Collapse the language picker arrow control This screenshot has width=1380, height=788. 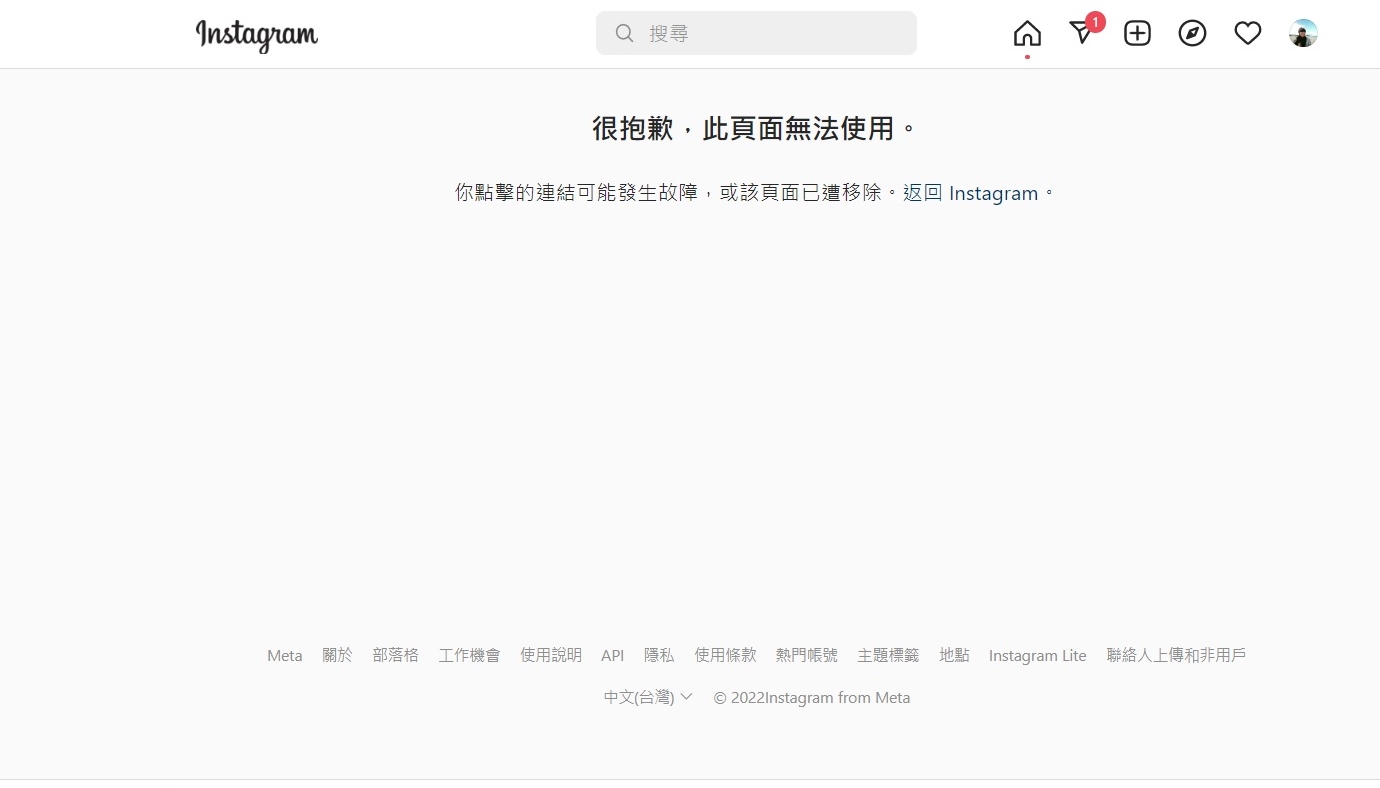686,697
